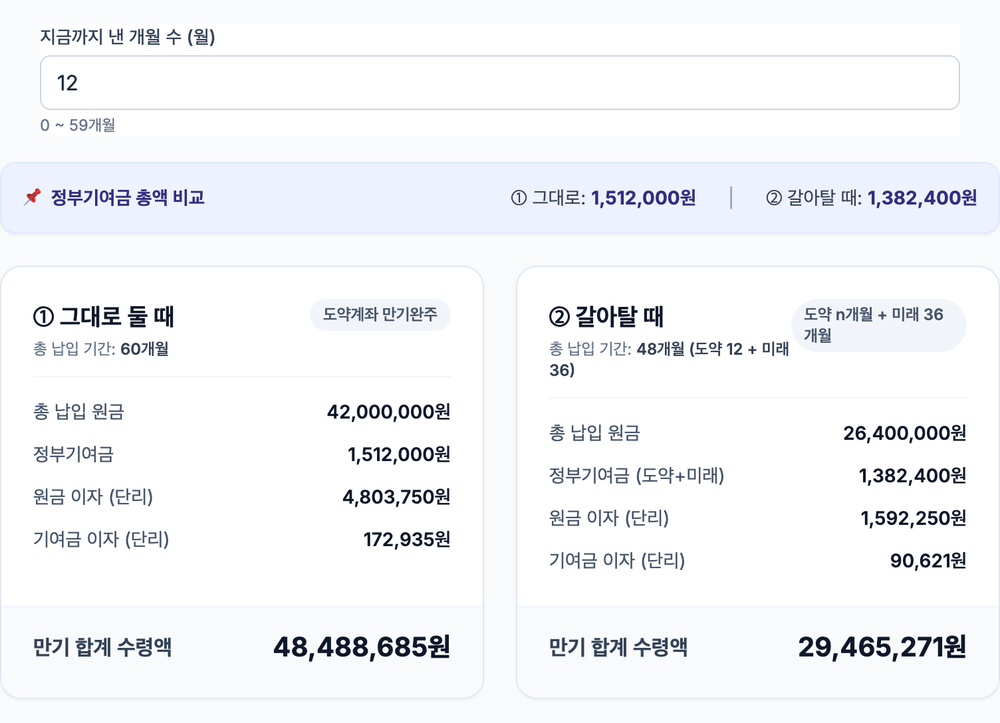The width and height of the screenshot is (1000, 723).
Task: Click the 48,488,685원 maturity total
Action: [362, 648]
